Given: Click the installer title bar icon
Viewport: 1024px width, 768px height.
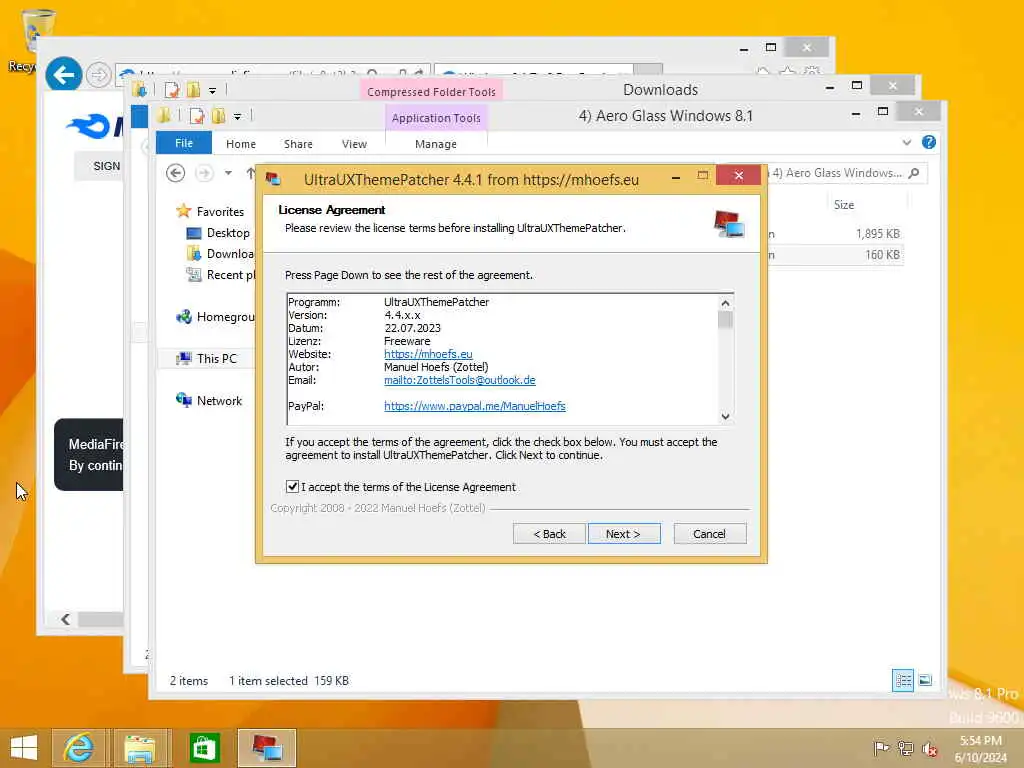Looking at the screenshot, I should click(x=273, y=178).
